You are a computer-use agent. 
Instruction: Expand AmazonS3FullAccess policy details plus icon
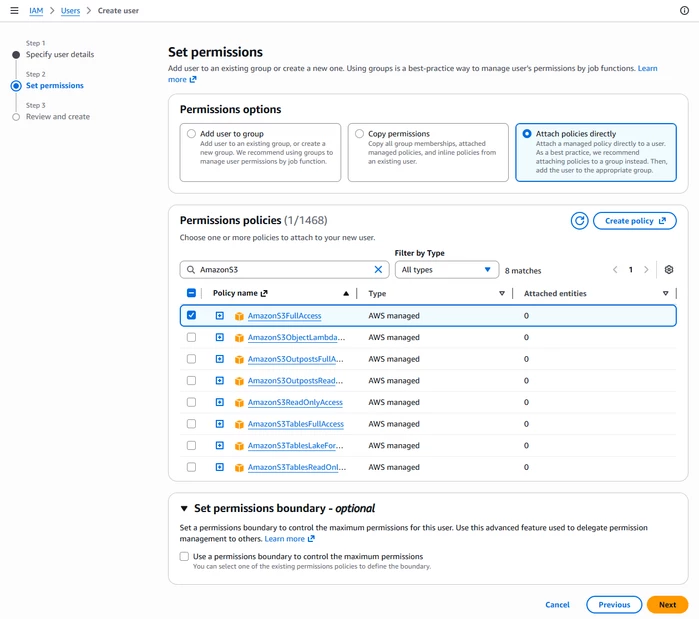pyautogui.click(x=220, y=316)
